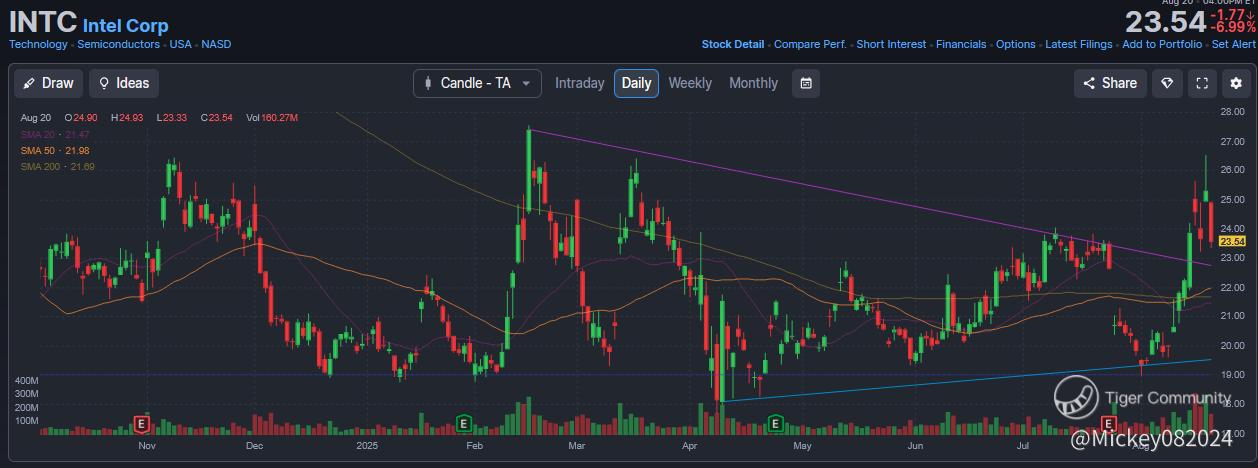Image resolution: width=1258 pixels, height=468 pixels.
Task: Click the Aug 20 date label in chart
Action: pyautogui.click(x=35, y=118)
